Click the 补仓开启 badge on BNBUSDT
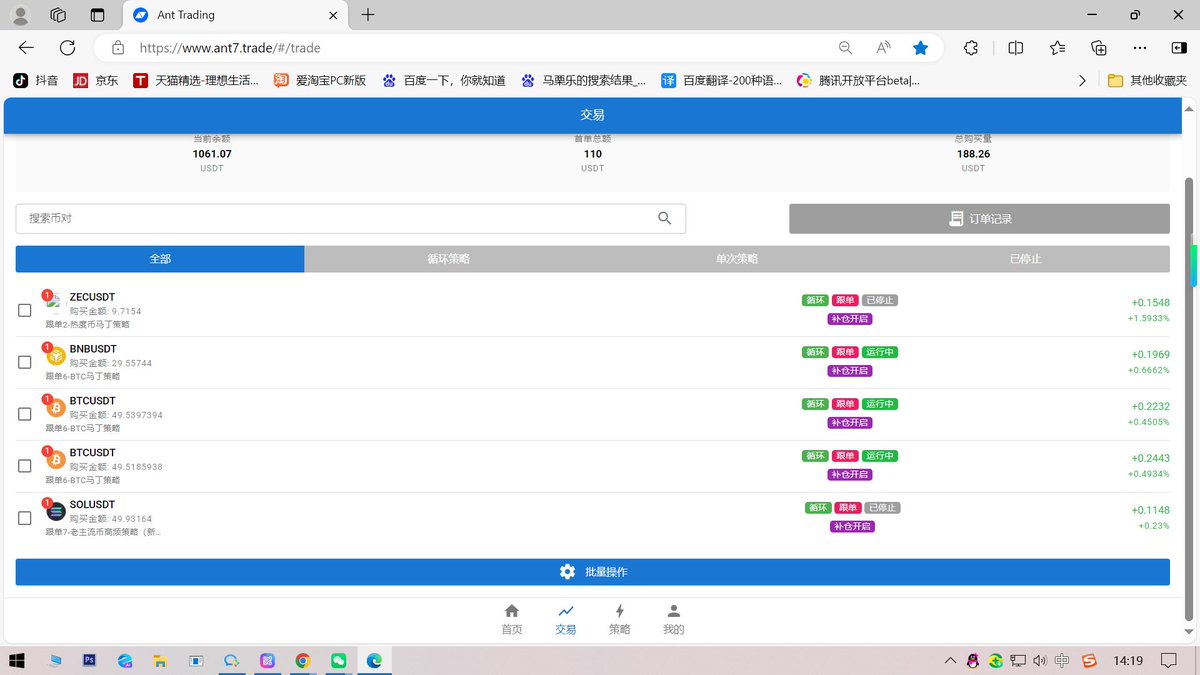 tap(850, 371)
